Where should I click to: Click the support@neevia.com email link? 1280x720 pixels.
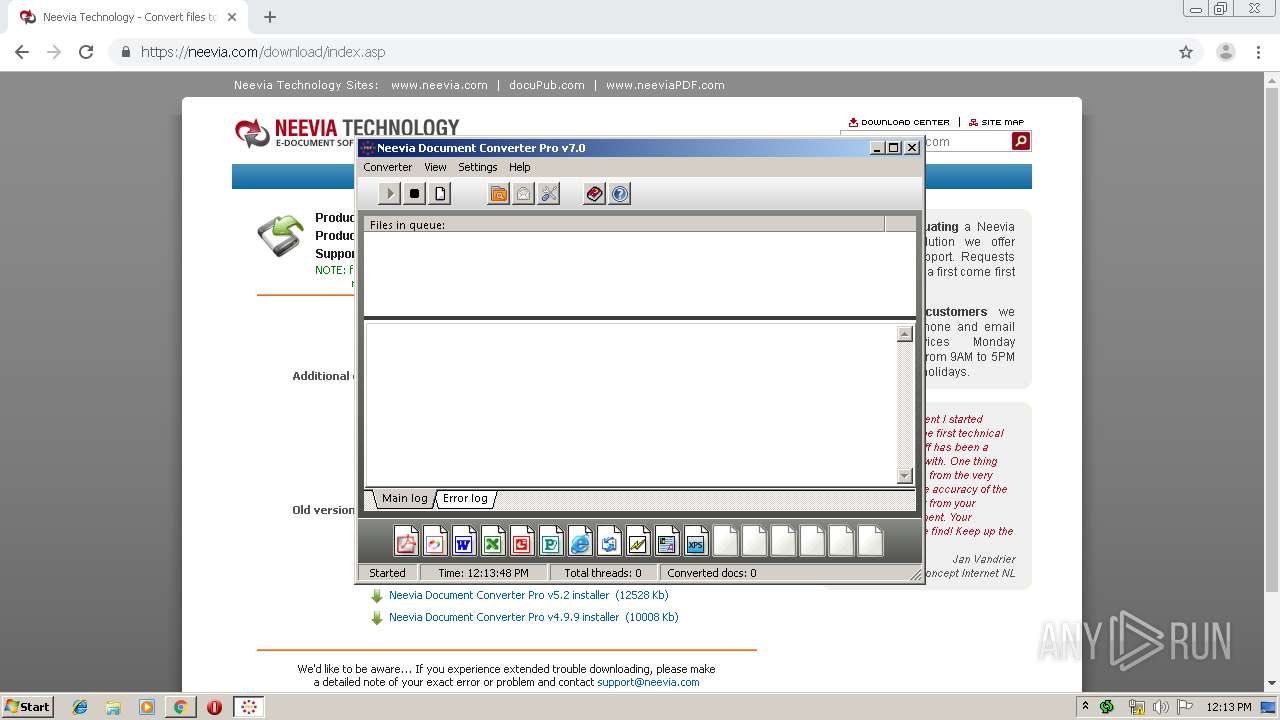click(648, 682)
